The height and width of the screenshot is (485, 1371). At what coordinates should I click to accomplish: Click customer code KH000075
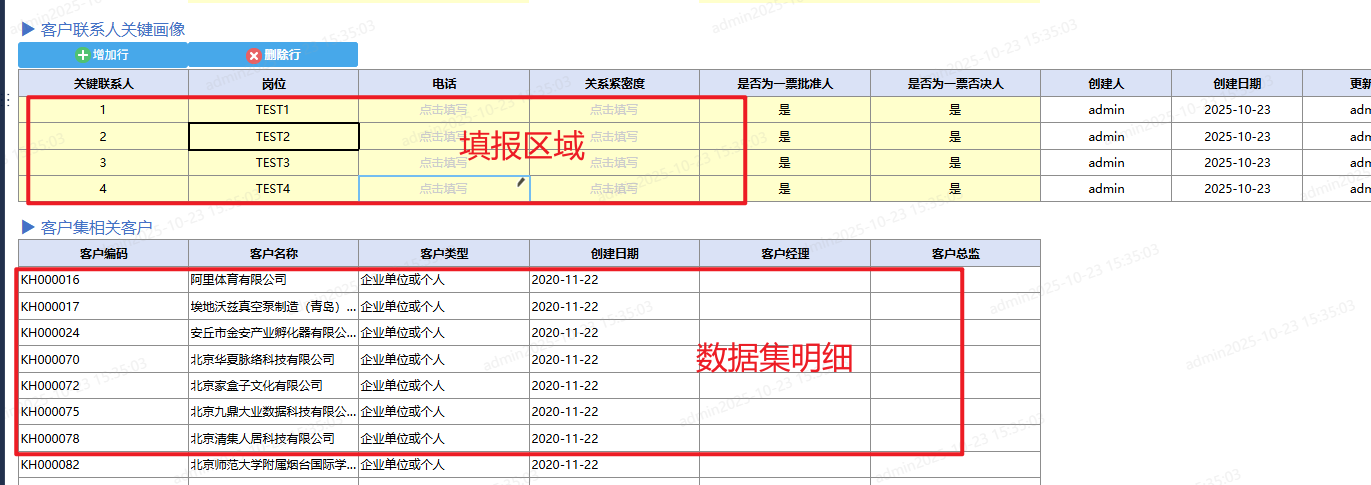click(x=50, y=411)
